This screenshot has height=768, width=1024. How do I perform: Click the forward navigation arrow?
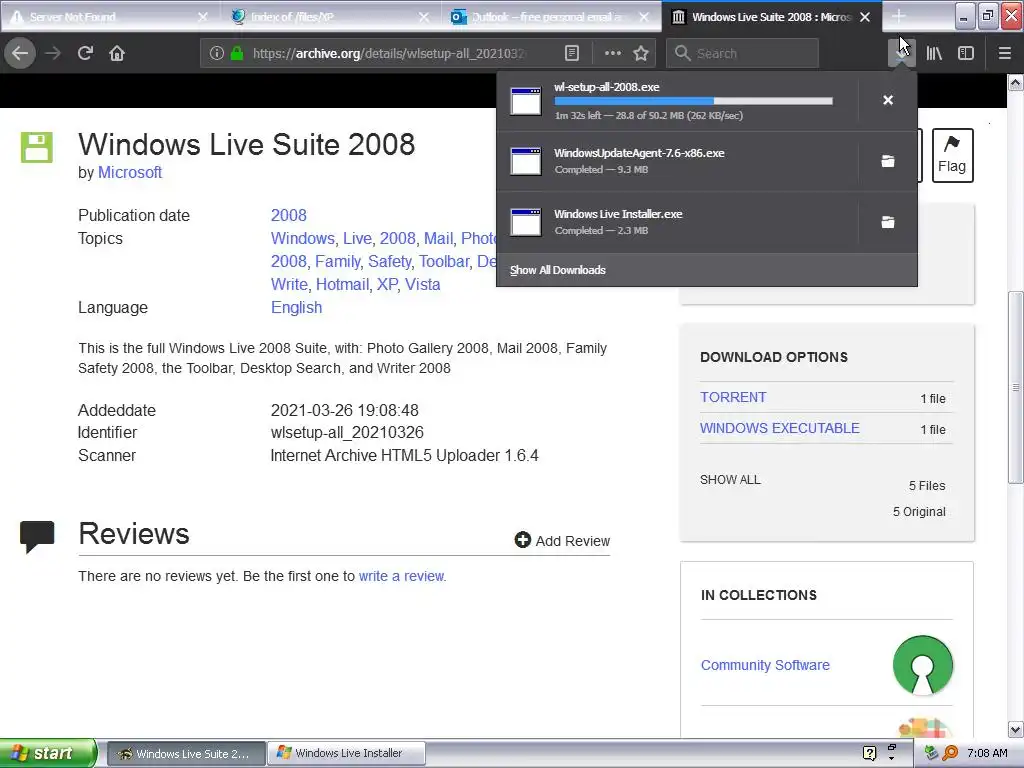[x=53, y=53]
